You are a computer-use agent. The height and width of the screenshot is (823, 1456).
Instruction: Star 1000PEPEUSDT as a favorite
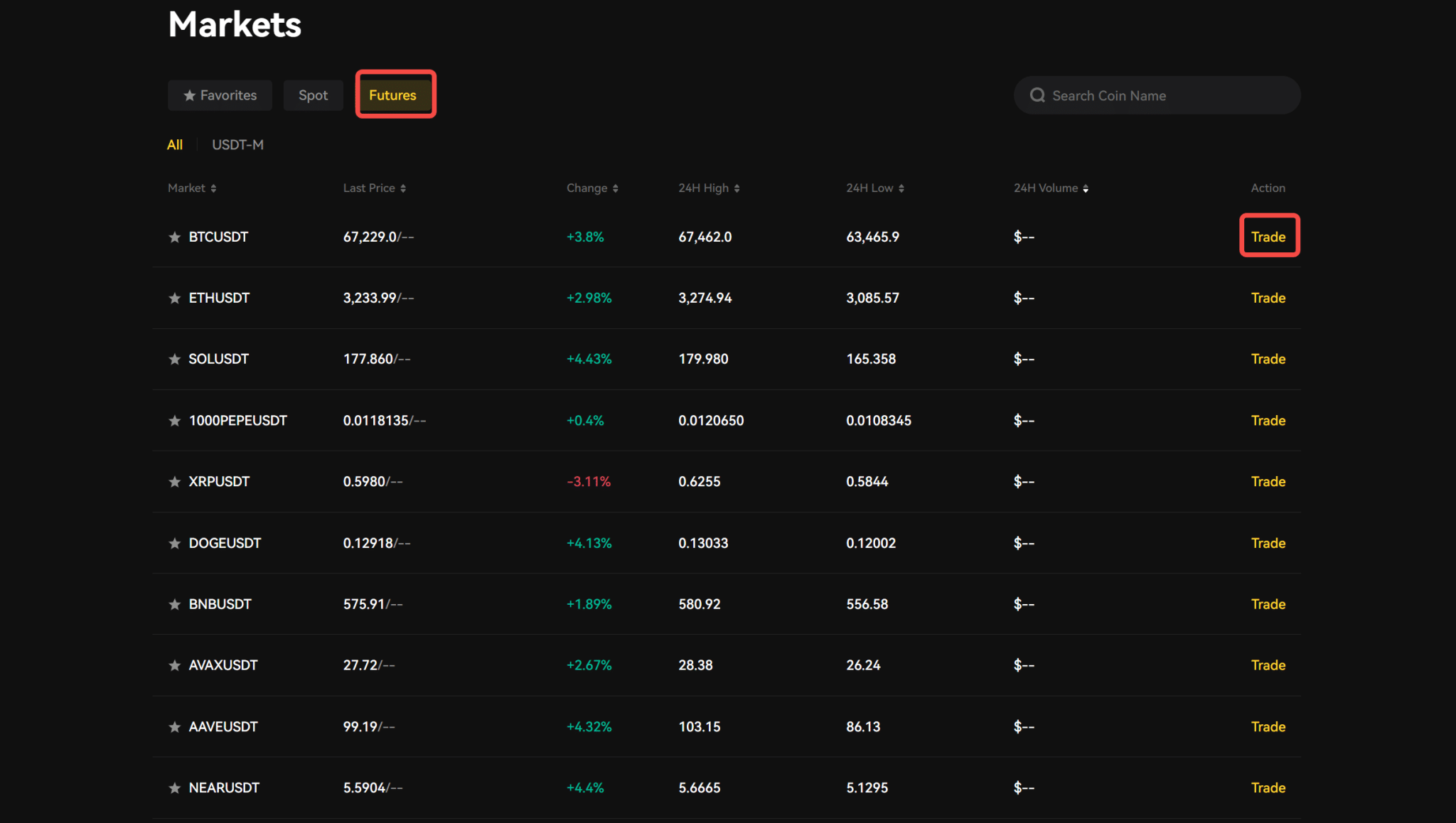pos(174,420)
